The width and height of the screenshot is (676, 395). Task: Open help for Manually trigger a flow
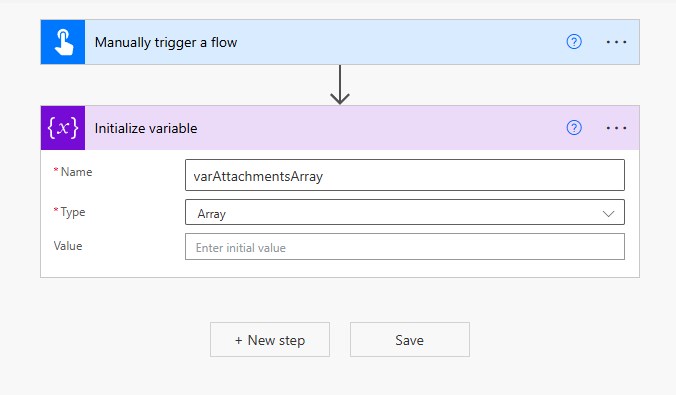(x=574, y=42)
